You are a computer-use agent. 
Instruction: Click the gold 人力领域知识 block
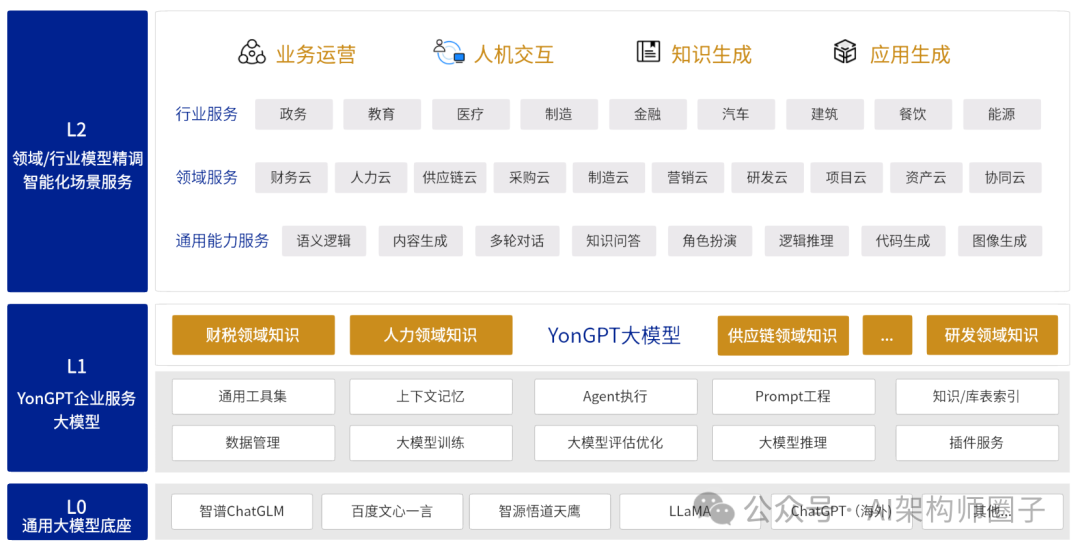click(431, 335)
